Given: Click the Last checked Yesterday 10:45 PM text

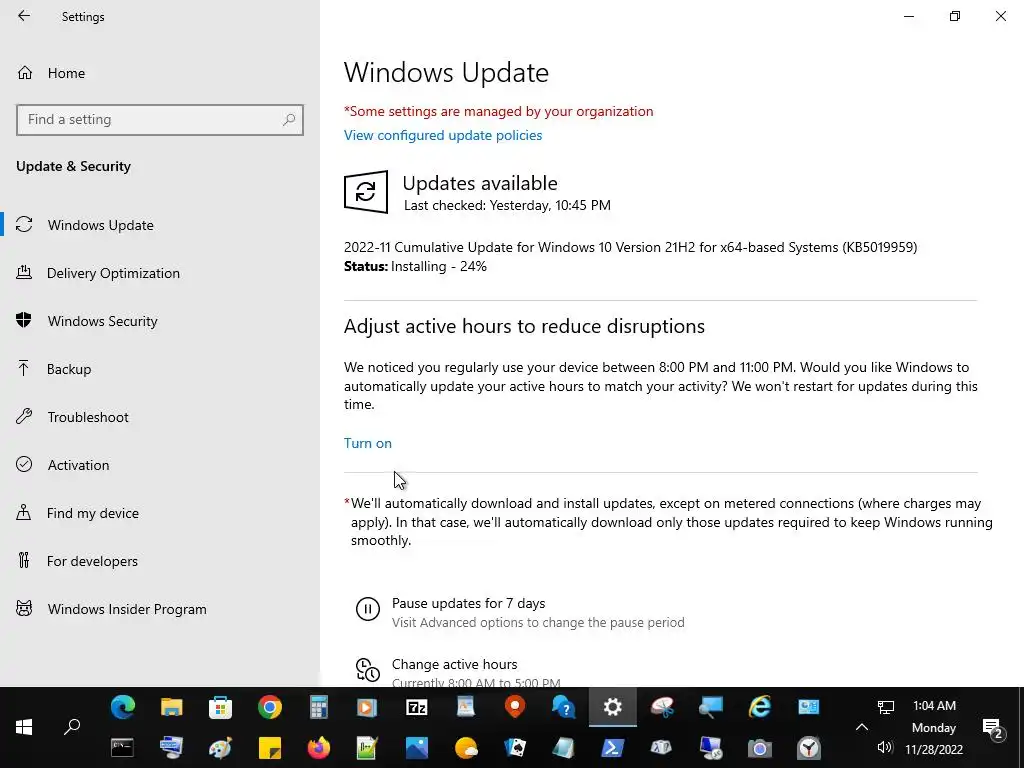Looking at the screenshot, I should (507, 205).
